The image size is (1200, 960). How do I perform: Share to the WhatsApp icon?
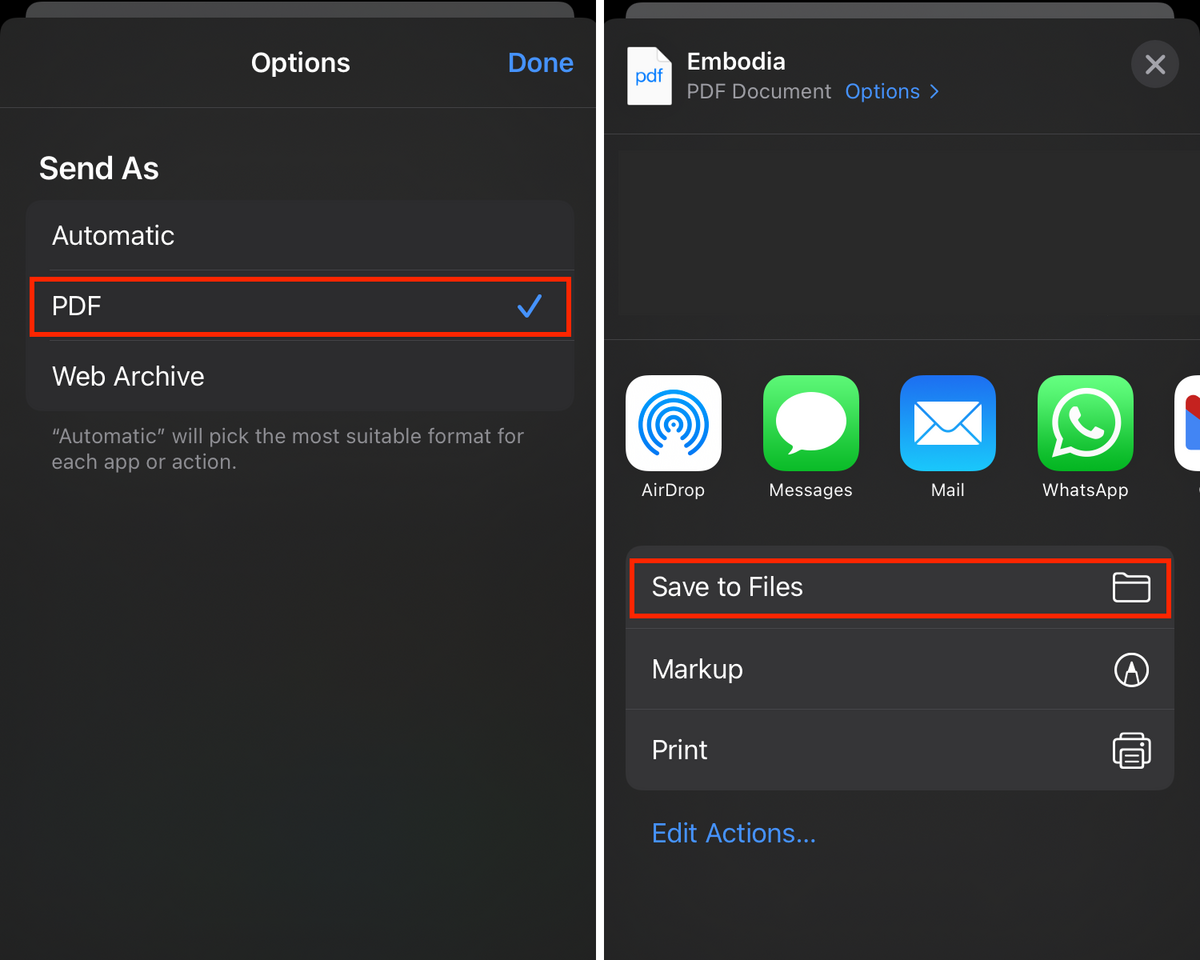[x=1085, y=423]
